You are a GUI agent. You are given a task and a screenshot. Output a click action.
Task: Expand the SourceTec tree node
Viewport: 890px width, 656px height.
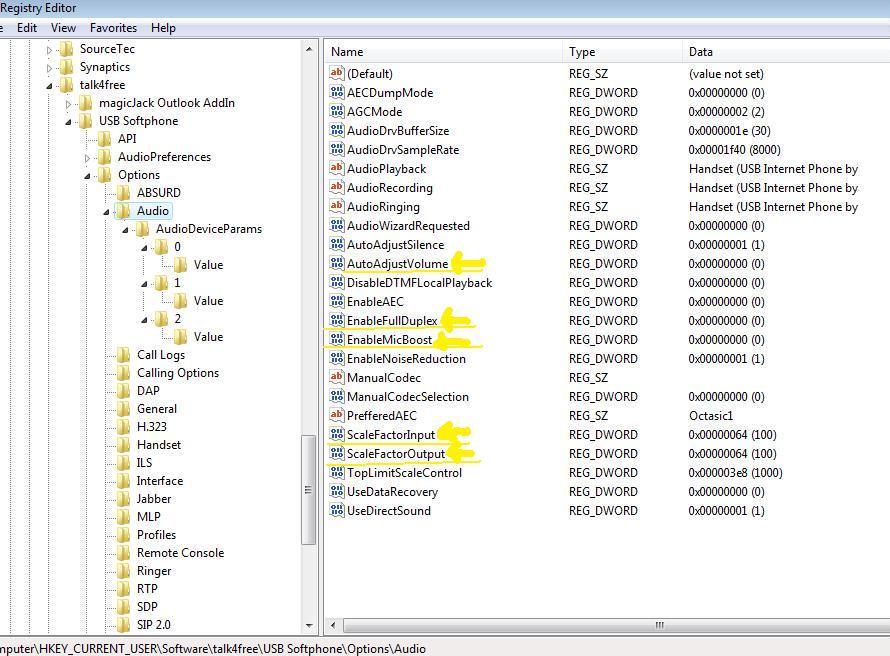pos(49,50)
